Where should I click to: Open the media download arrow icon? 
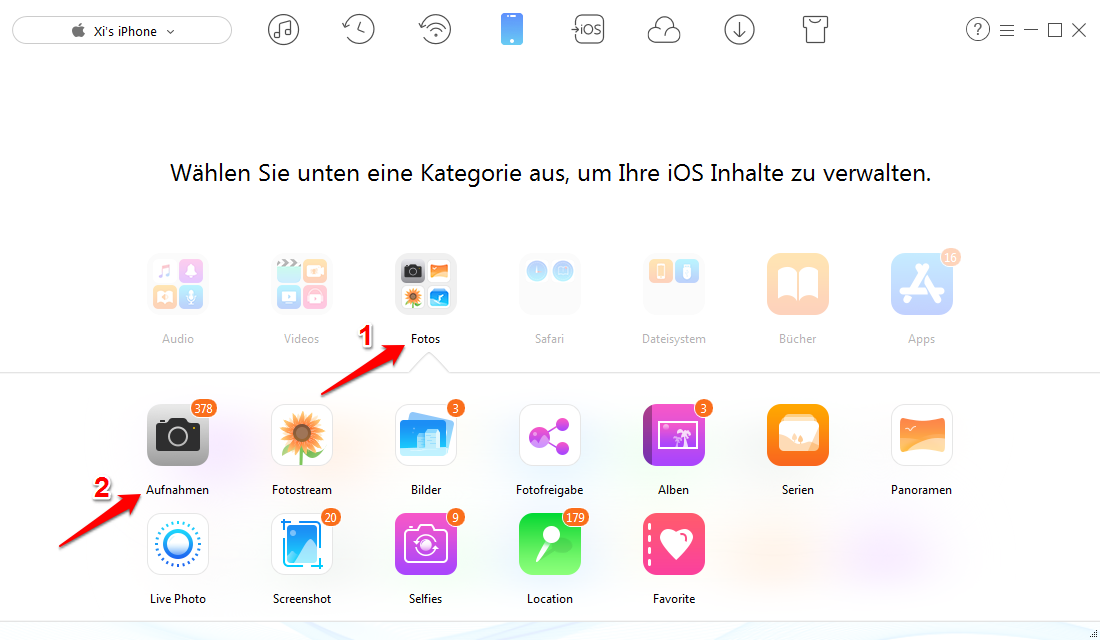[739, 30]
